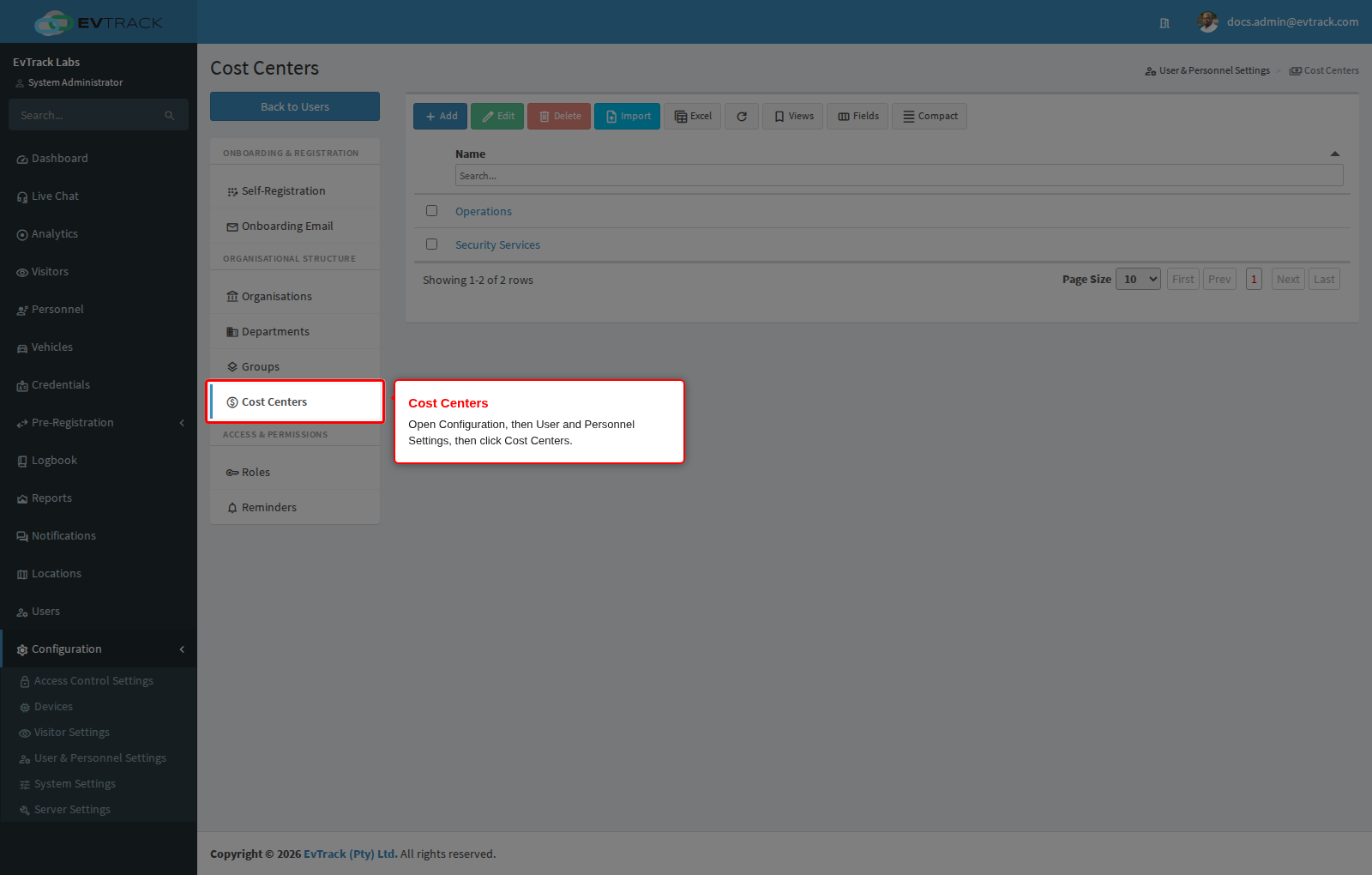Open the Fields column chooser
Viewport: 1372px width, 875px height.
(857, 117)
